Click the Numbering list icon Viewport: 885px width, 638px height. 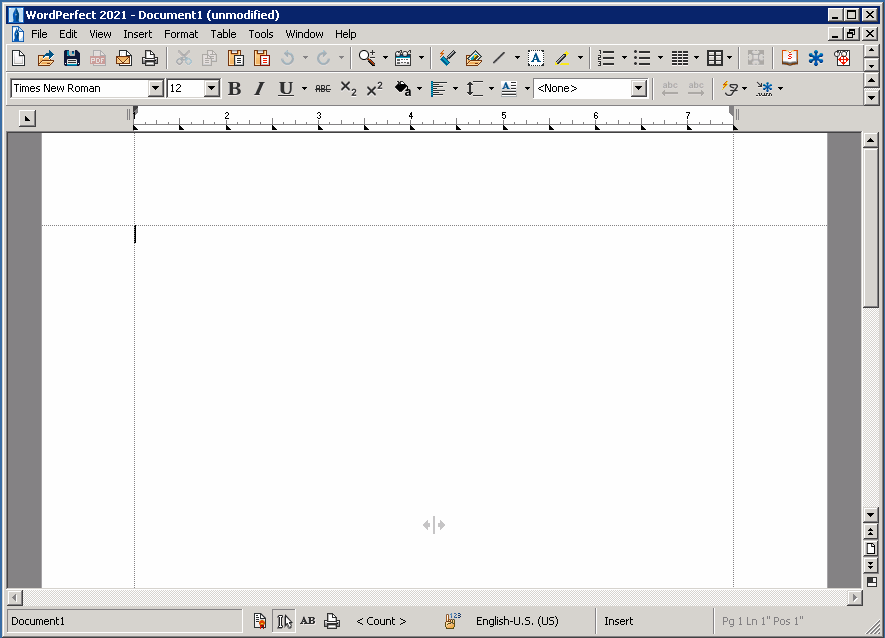606,58
